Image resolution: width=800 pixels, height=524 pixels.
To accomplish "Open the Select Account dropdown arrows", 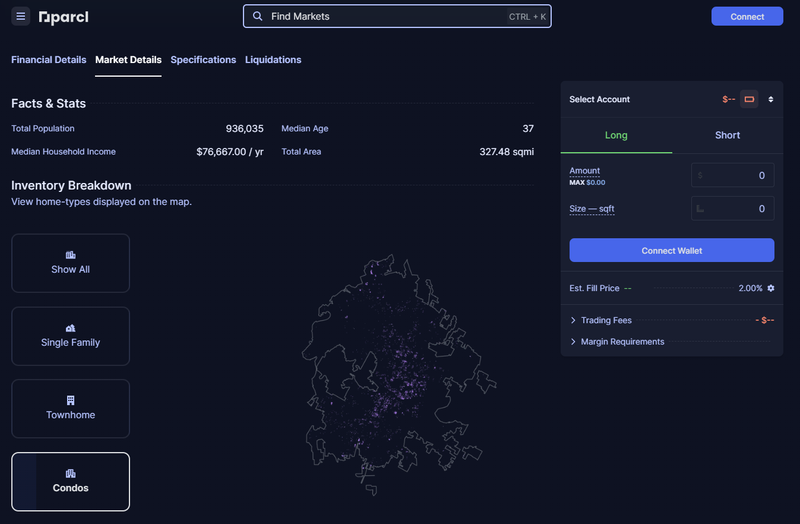I will point(771,99).
